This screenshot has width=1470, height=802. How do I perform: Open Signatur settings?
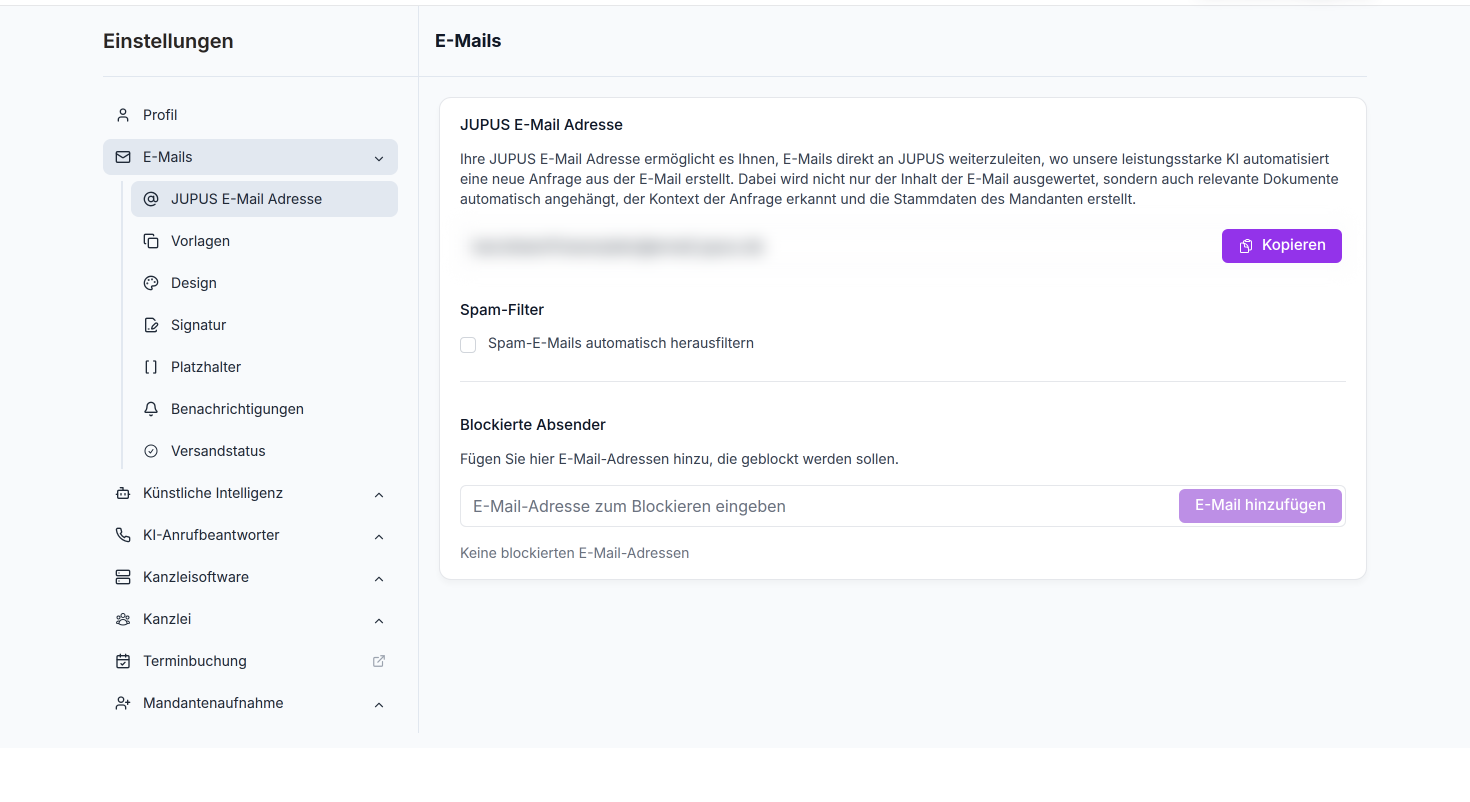[264, 325]
